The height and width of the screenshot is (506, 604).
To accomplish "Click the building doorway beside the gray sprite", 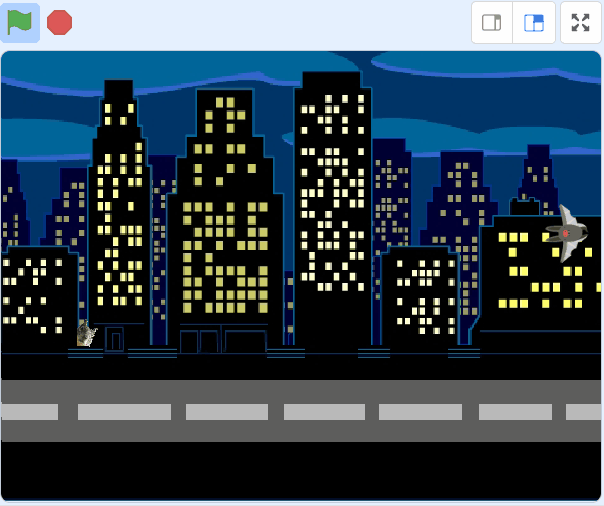I will click(115, 340).
